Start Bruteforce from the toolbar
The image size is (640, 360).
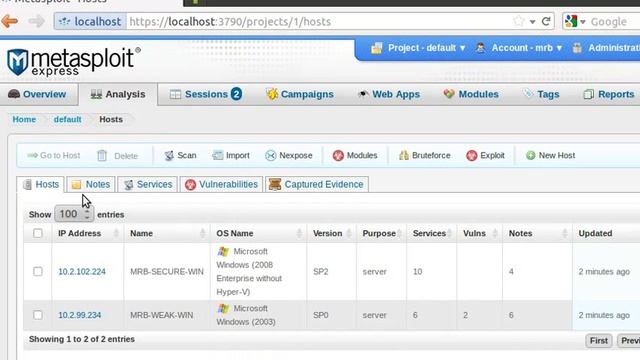tap(424, 156)
